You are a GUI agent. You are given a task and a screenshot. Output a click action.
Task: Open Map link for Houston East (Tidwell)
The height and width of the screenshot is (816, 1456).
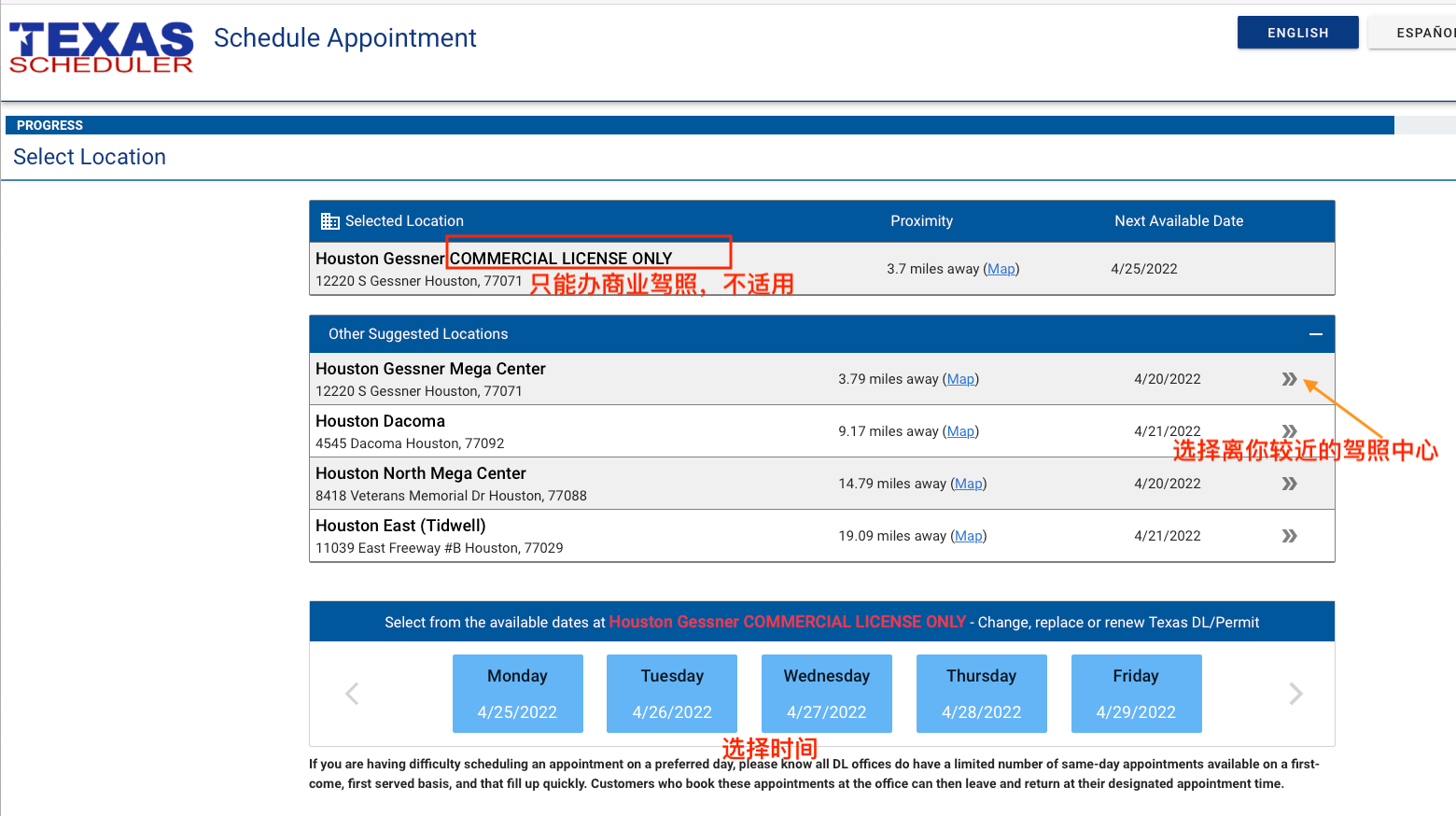pos(968,536)
